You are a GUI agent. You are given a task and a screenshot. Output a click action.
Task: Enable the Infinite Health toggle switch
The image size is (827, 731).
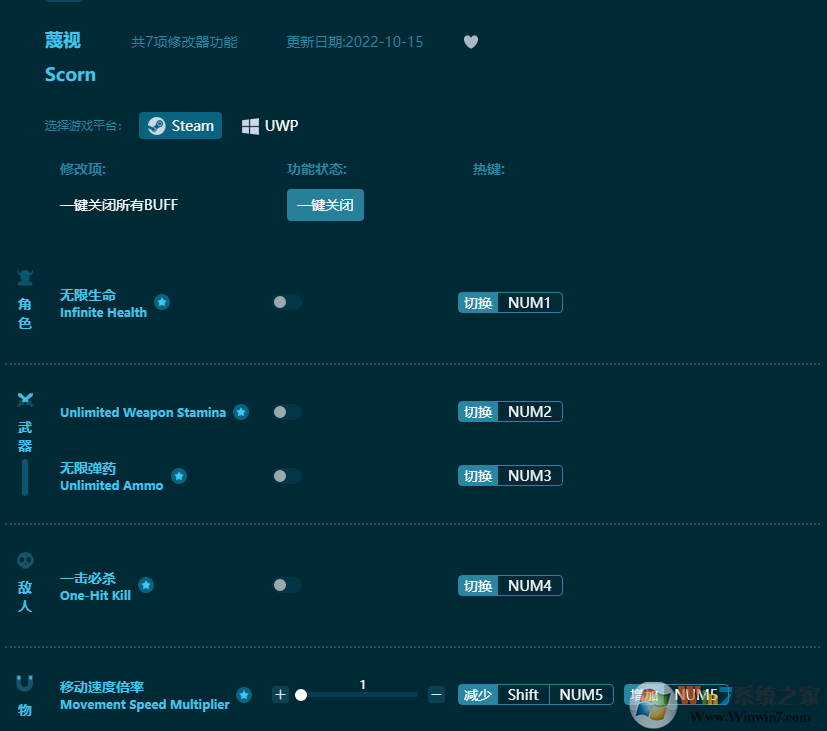click(287, 302)
